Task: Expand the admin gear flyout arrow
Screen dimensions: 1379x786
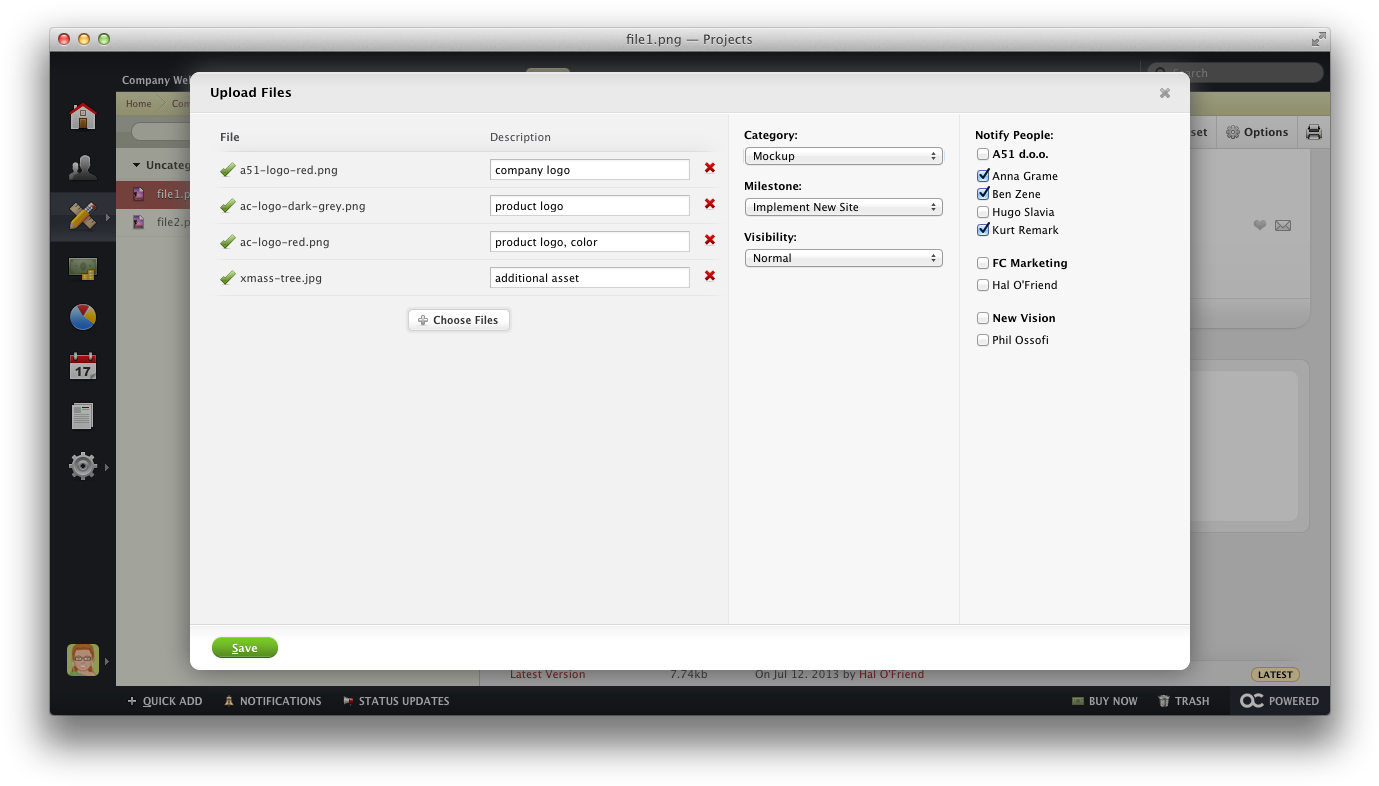Action: (x=107, y=467)
